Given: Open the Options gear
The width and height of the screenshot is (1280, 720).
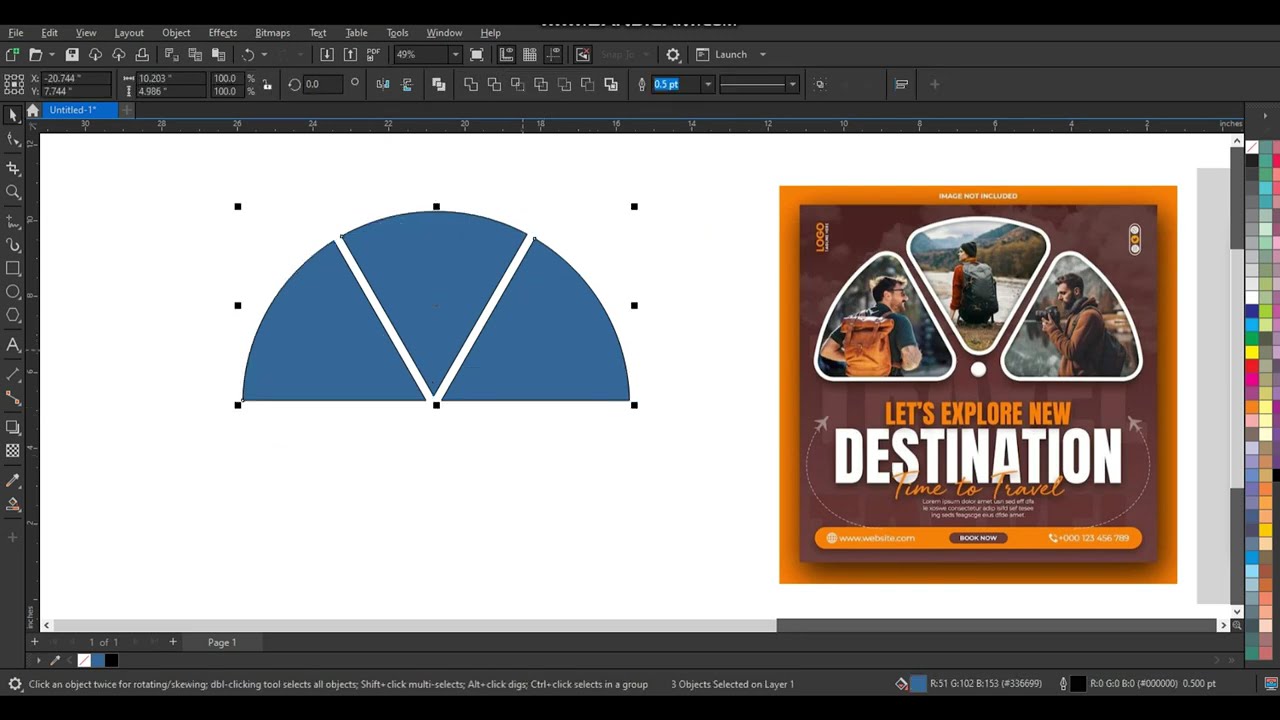Looking at the screenshot, I should (673, 54).
